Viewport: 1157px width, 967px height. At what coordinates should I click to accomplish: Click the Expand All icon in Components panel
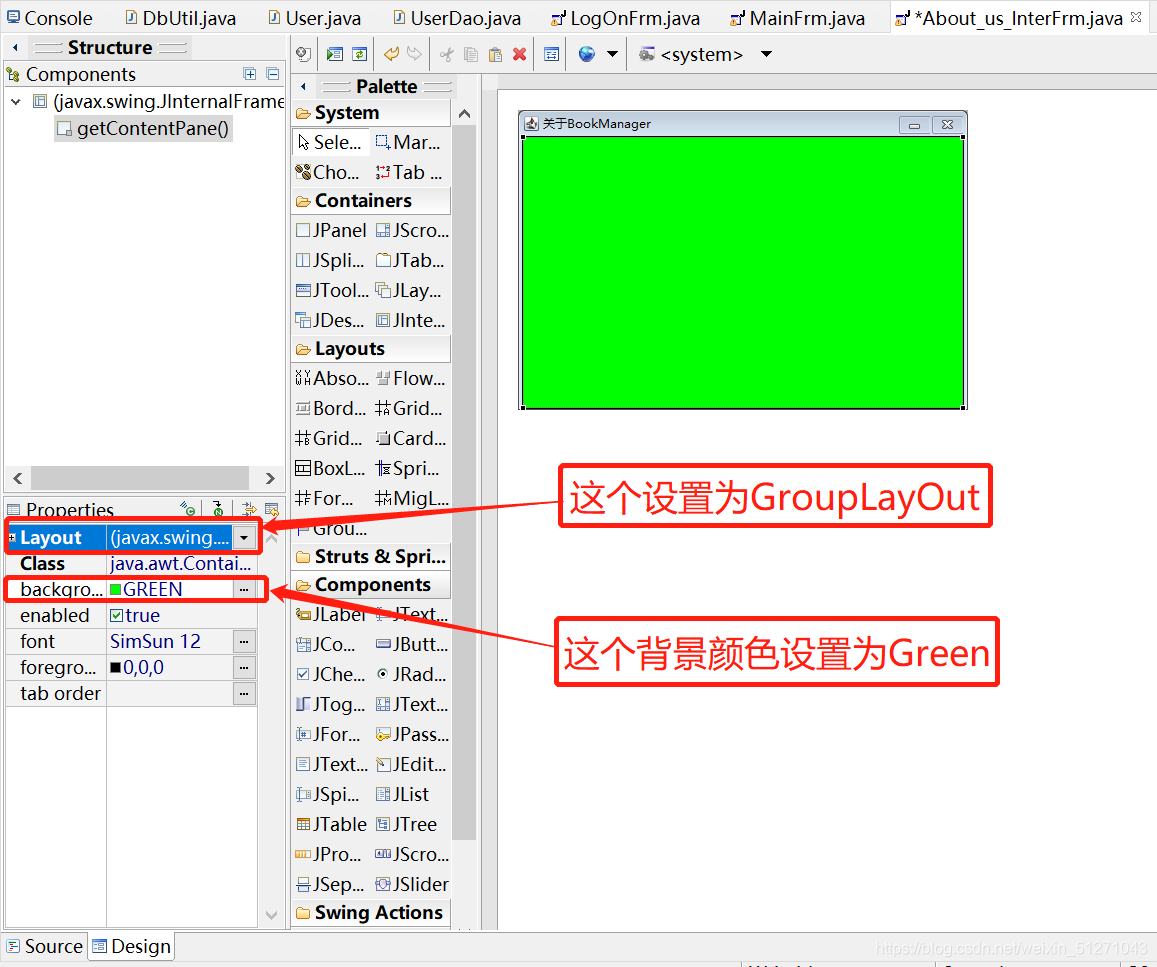[x=249, y=74]
